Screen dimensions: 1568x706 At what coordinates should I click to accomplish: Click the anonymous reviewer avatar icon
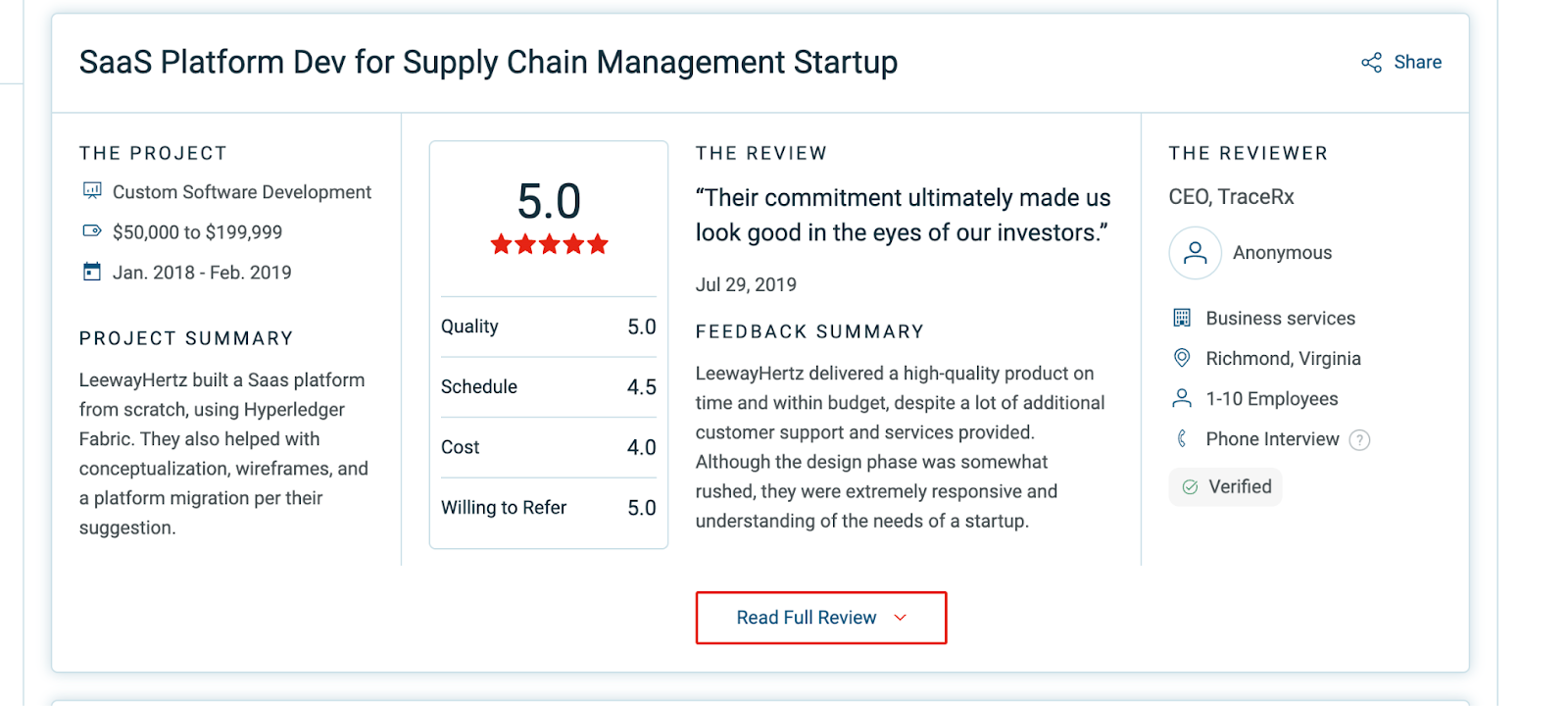pyautogui.click(x=1195, y=253)
